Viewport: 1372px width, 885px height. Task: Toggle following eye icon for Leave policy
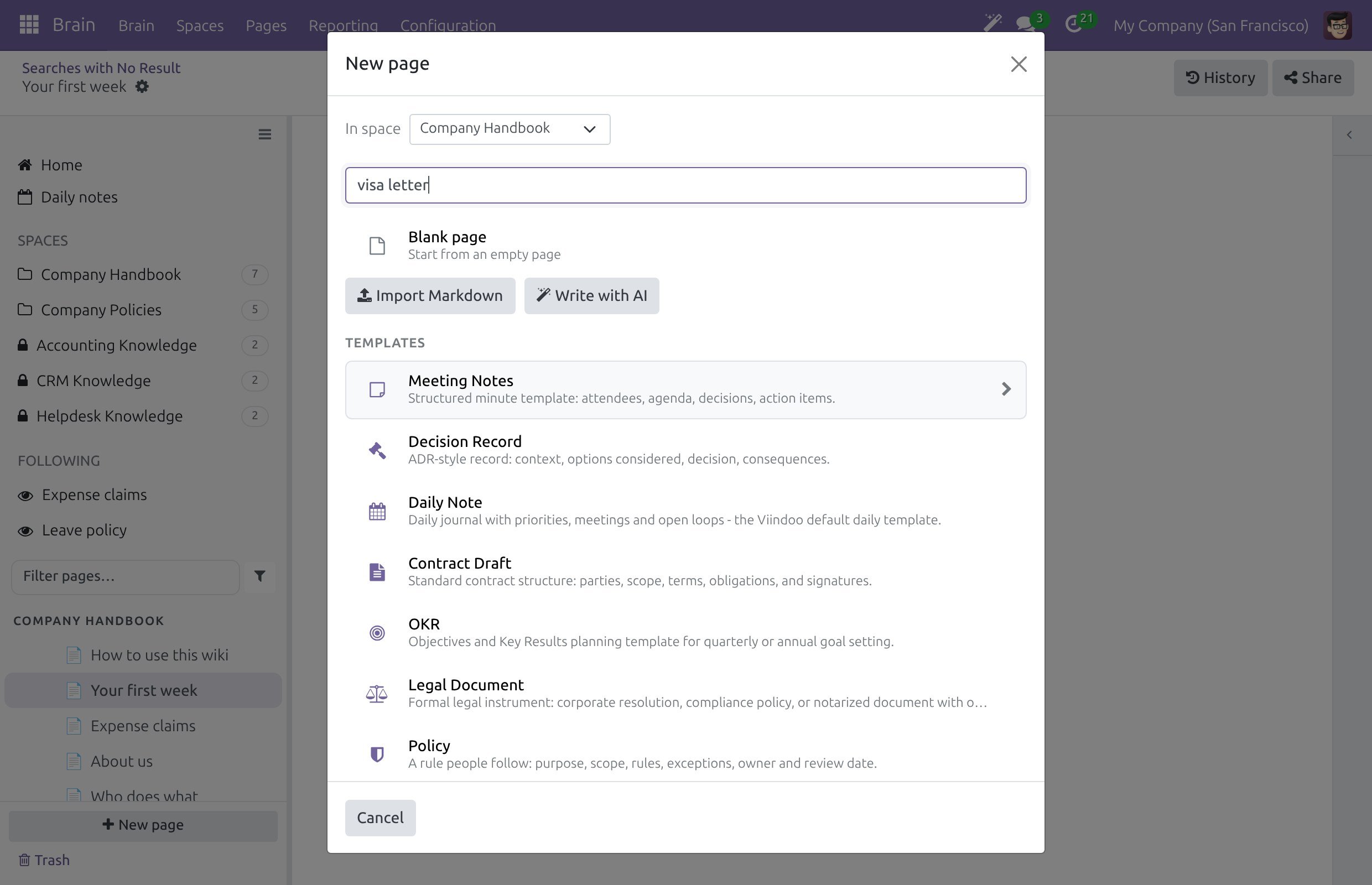25,531
